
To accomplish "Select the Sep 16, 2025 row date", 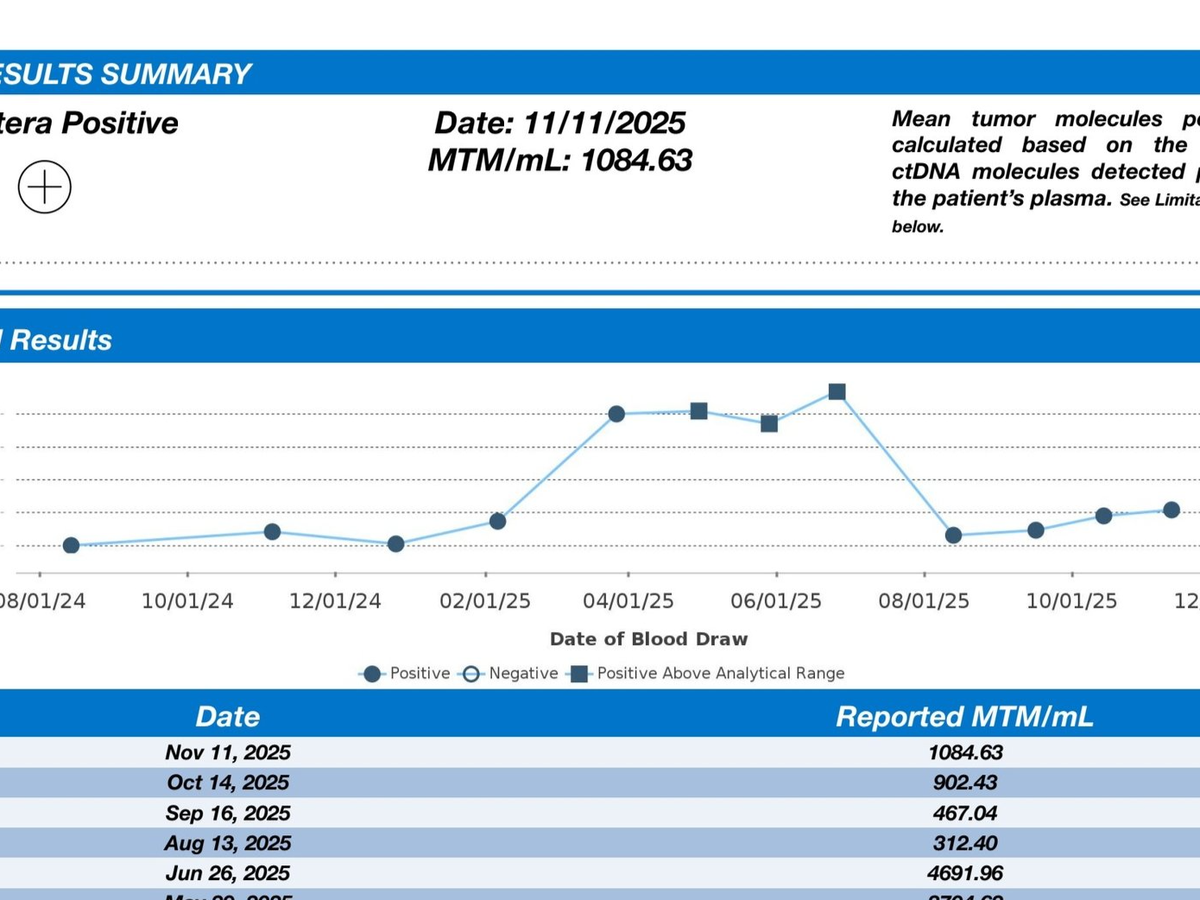I will 228,813.
